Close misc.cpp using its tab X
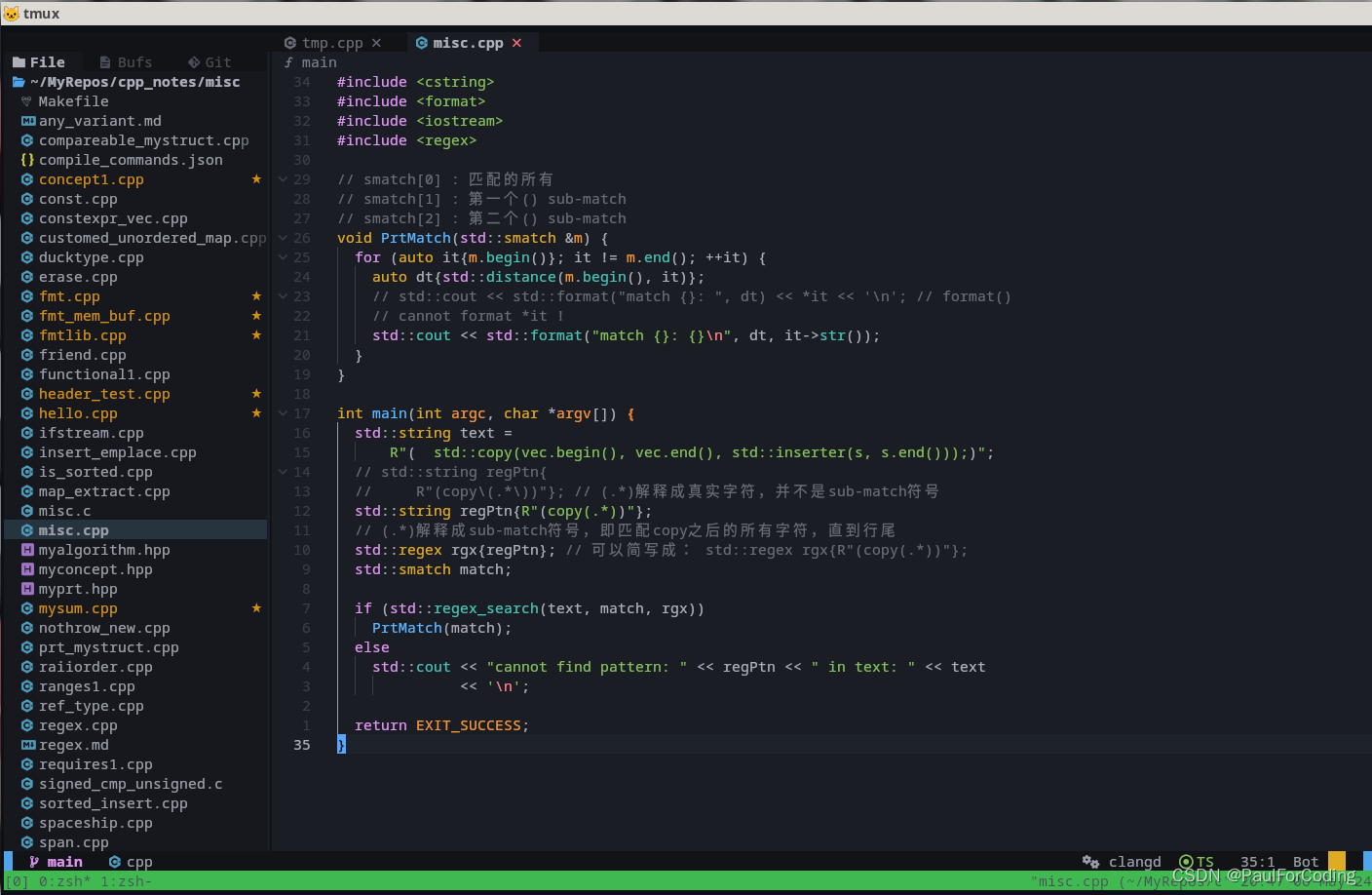The image size is (1372, 895). (517, 42)
